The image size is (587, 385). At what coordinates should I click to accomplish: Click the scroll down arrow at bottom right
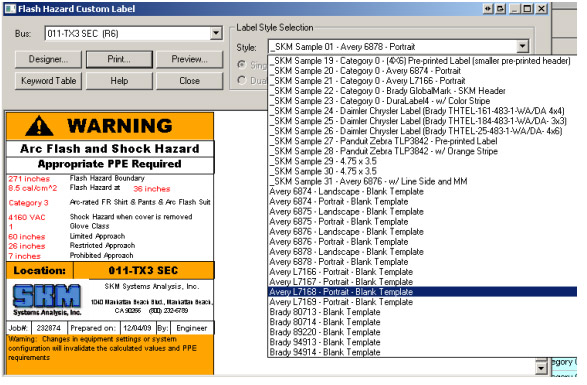pyautogui.click(x=541, y=369)
